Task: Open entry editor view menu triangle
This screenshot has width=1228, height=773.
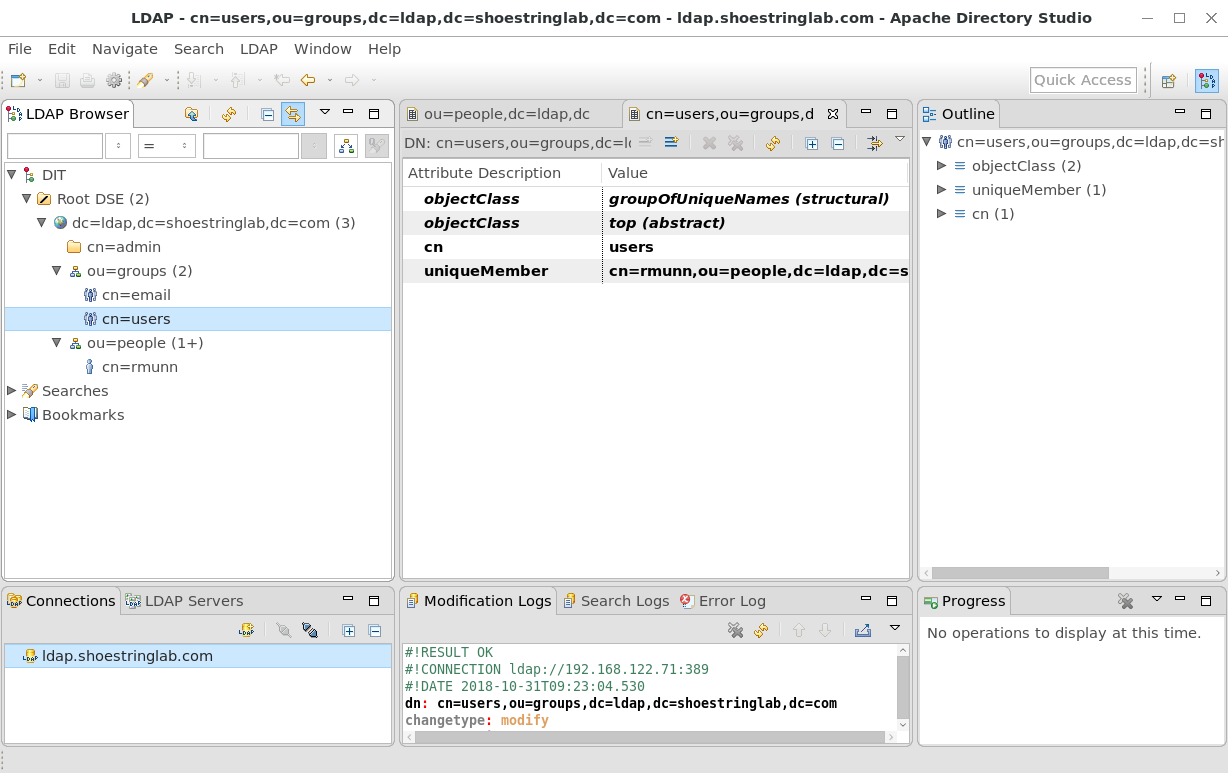Action: (899, 140)
